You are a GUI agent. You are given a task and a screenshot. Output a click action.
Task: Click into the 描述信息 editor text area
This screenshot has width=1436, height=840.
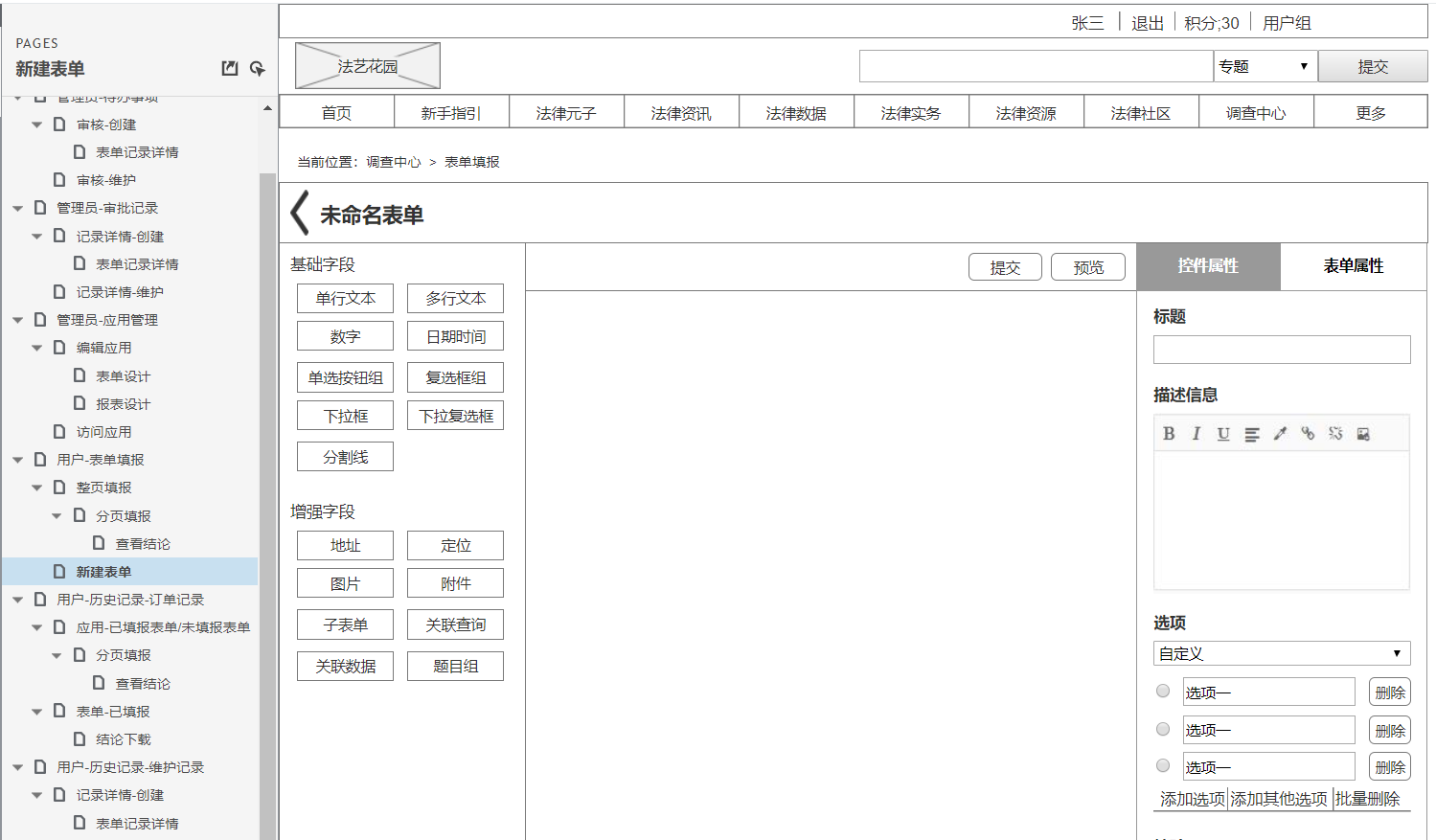pyautogui.click(x=1282, y=519)
